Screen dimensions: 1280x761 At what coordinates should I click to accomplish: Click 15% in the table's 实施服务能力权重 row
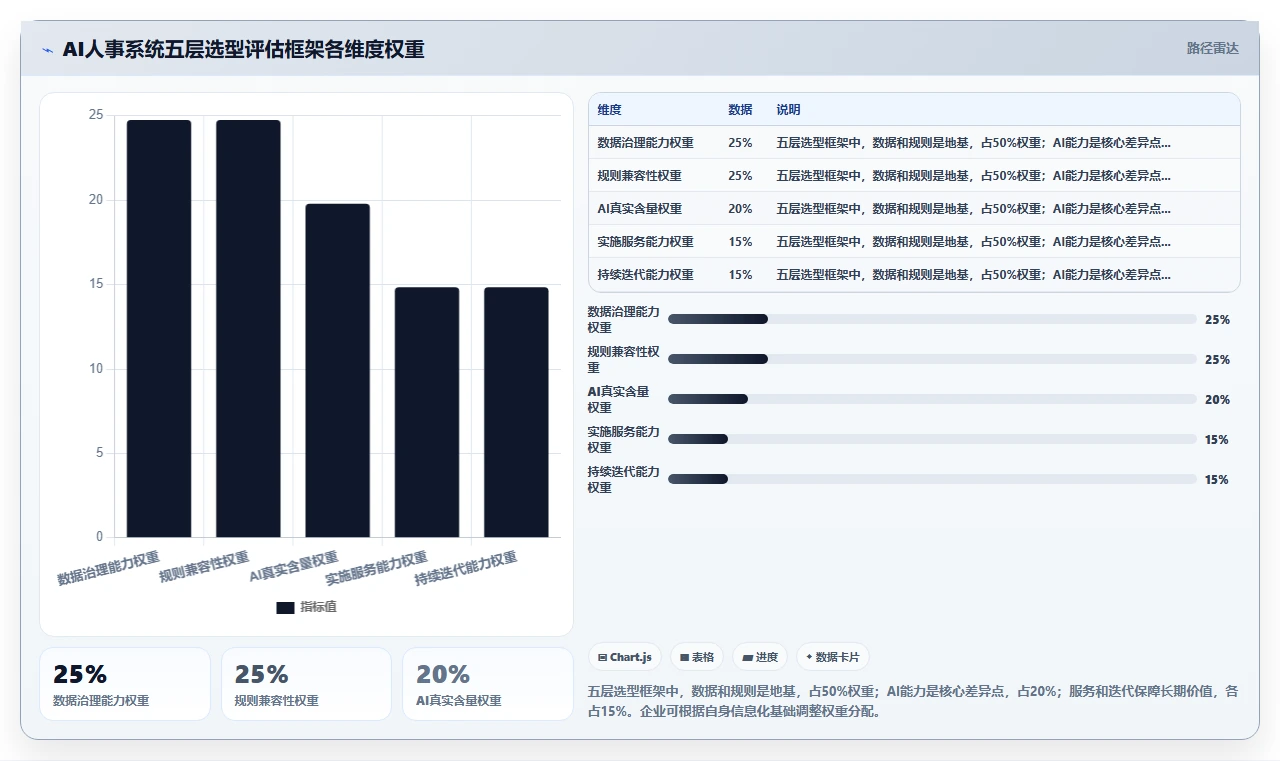coord(740,242)
